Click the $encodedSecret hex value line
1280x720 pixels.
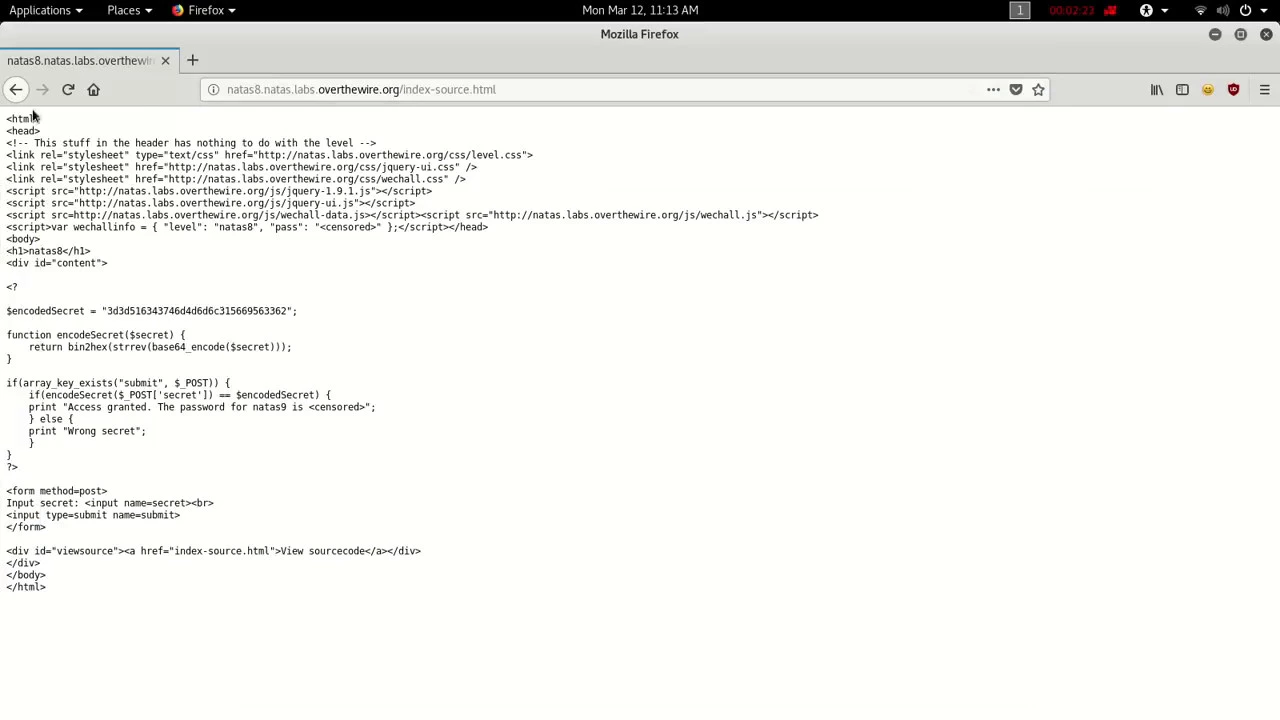coord(152,311)
